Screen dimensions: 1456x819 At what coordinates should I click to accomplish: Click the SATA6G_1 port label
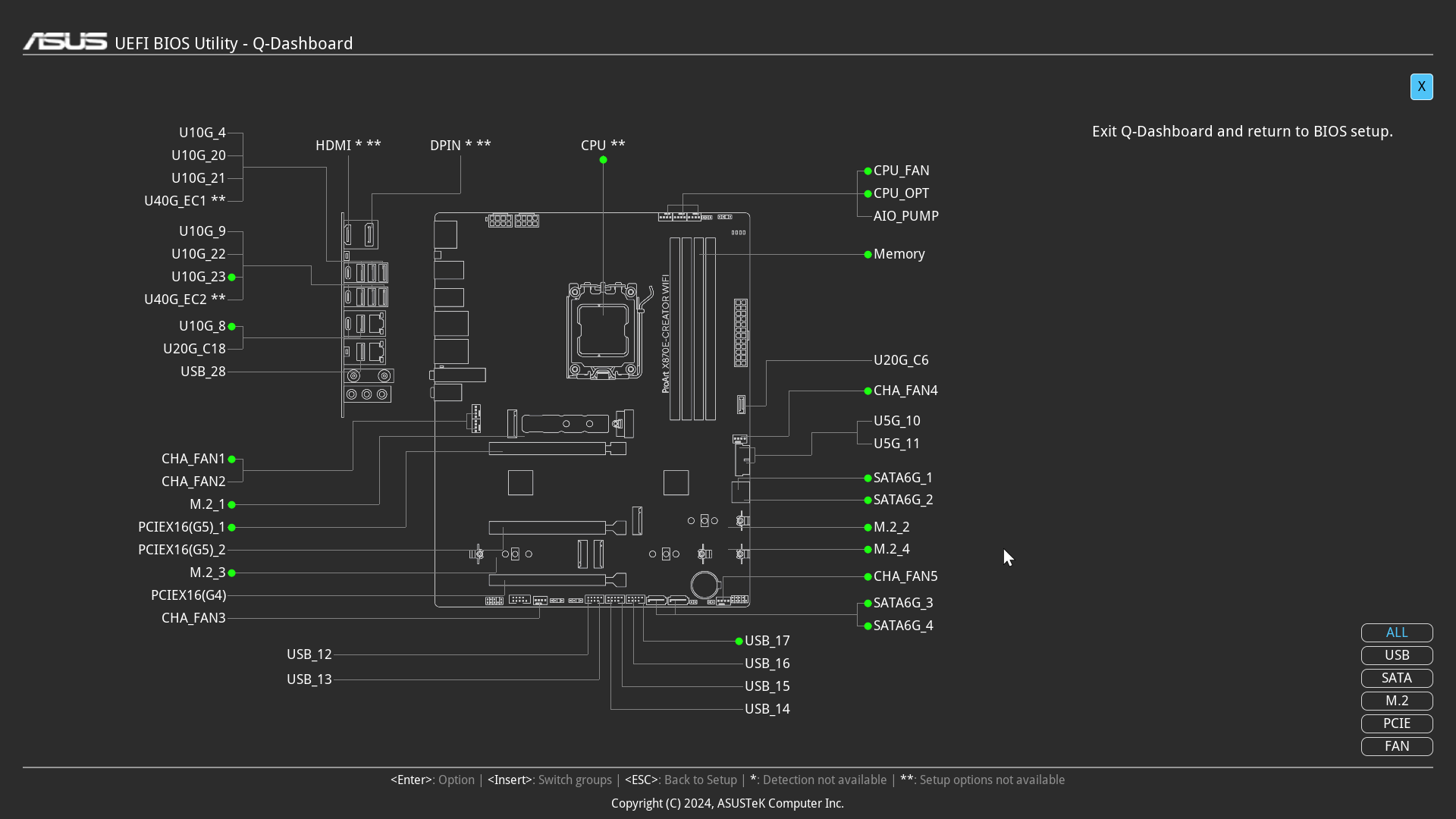coord(902,478)
